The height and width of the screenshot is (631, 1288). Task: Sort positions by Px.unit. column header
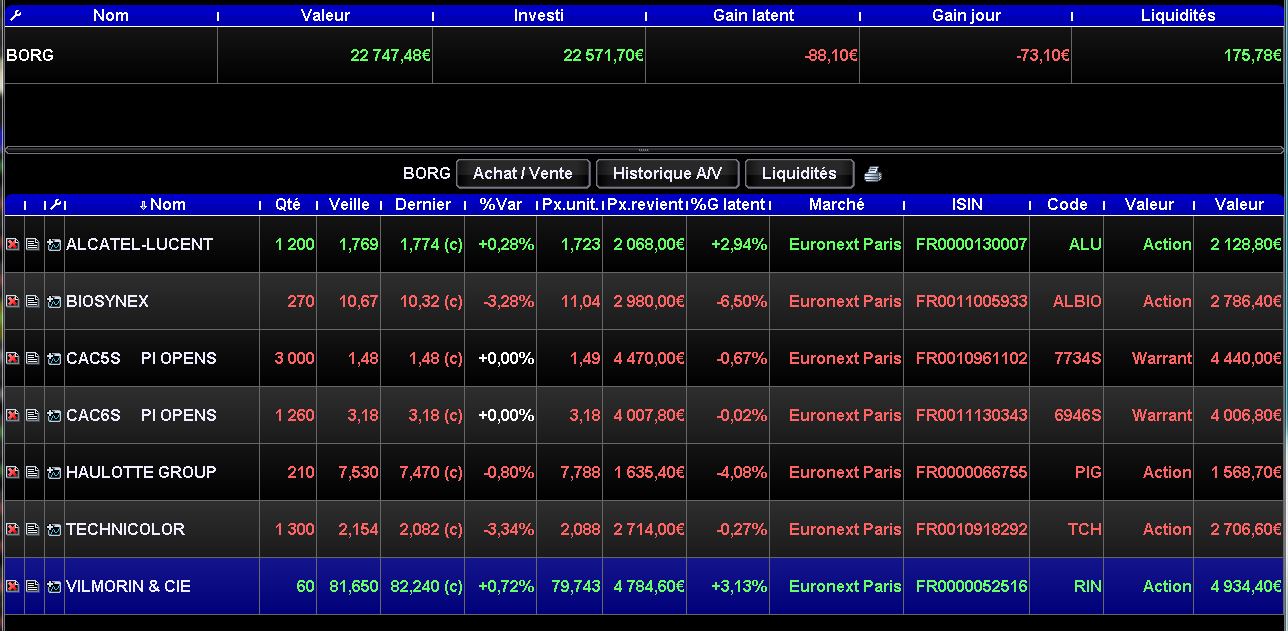570,204
